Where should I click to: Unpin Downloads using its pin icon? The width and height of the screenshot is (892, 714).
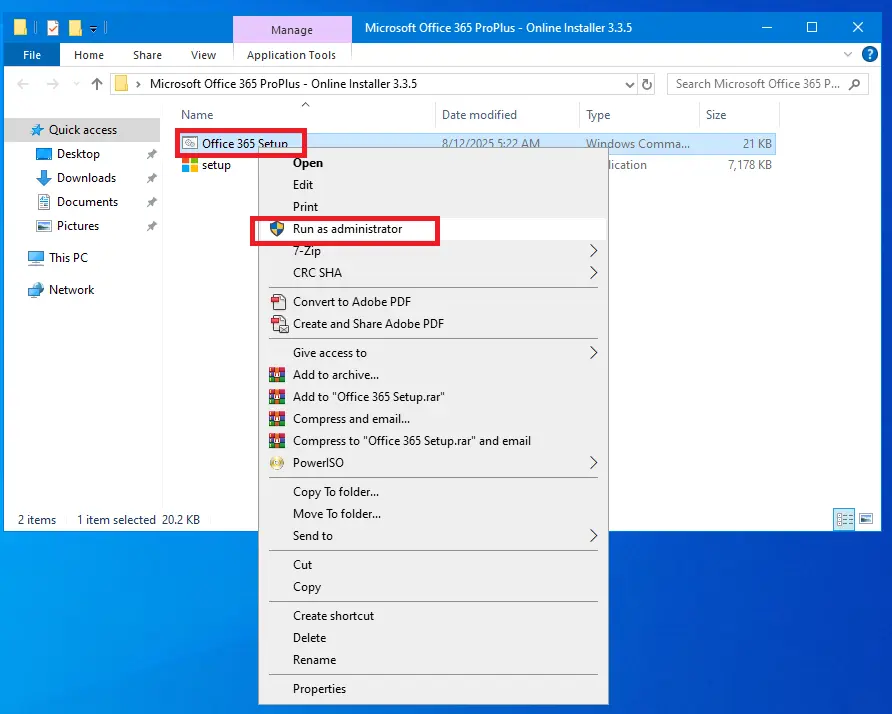(151, 178)
